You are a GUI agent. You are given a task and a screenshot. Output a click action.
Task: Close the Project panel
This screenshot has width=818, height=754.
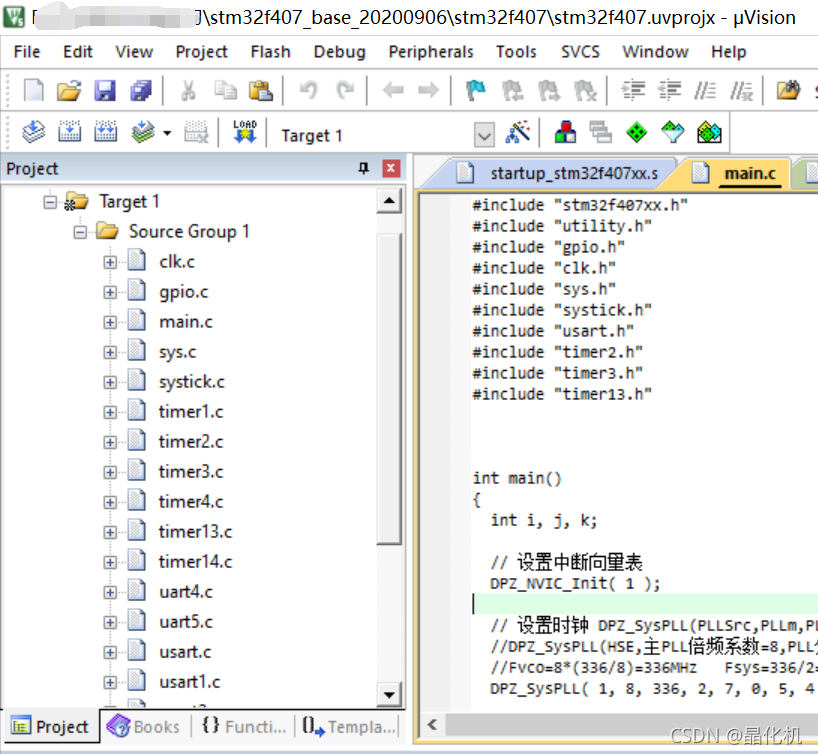391,168
